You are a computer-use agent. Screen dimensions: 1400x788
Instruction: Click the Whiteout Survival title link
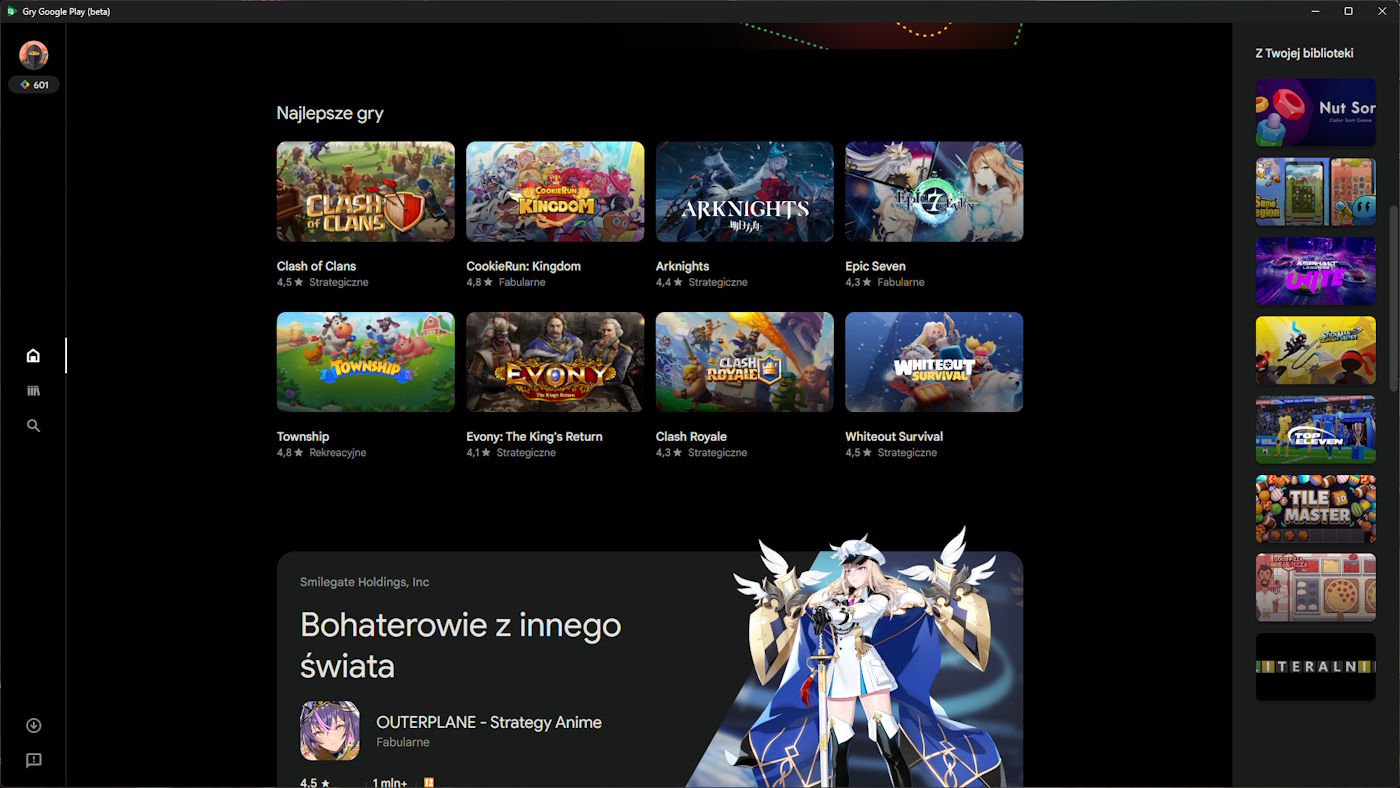click(893, 437)
